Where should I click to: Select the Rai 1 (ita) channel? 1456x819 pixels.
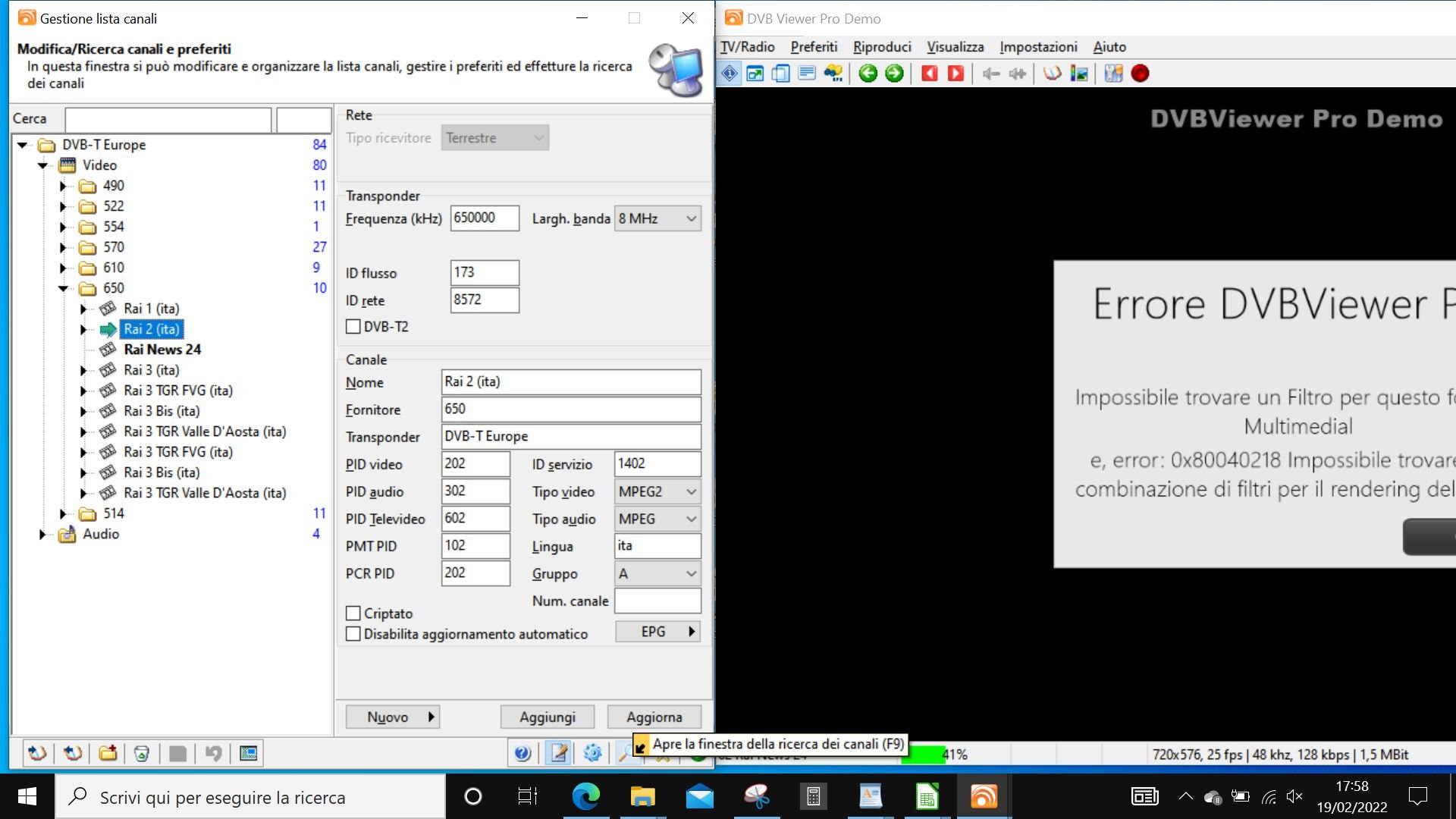152,309
